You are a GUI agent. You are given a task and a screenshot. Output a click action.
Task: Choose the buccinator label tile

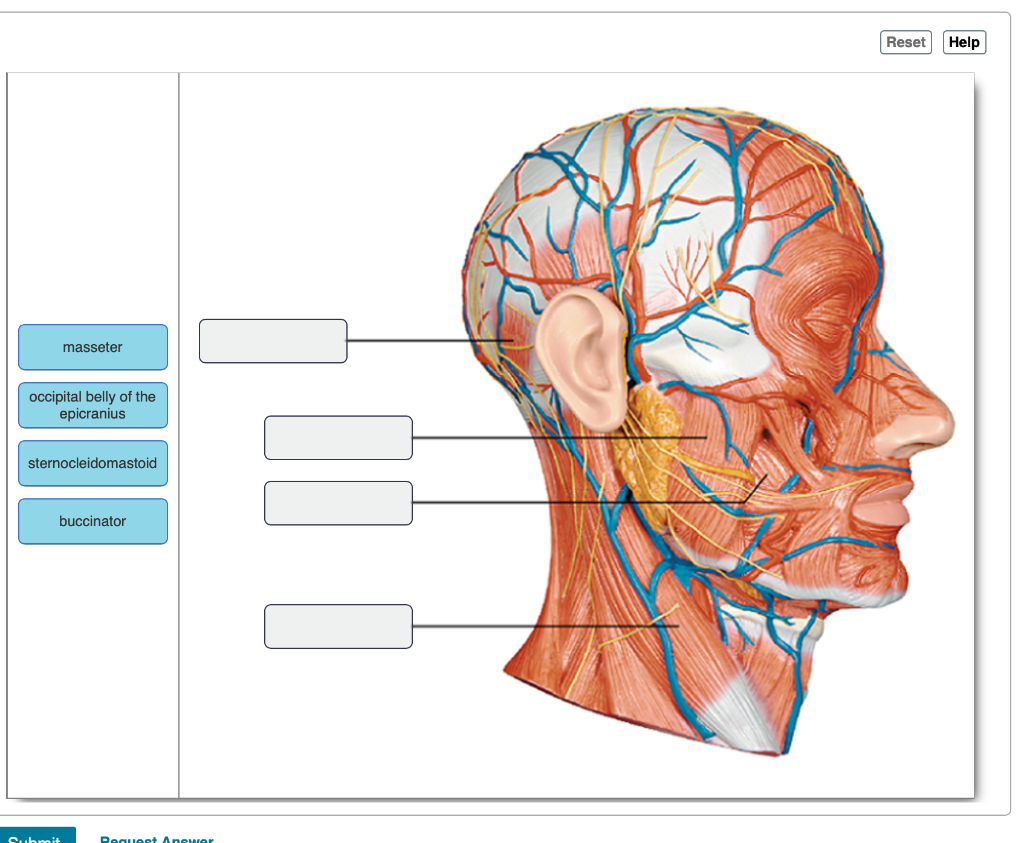point(92,521)
